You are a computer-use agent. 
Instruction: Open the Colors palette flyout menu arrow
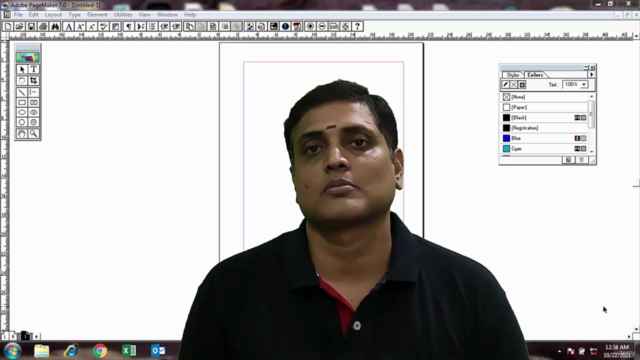click(591, 75)
